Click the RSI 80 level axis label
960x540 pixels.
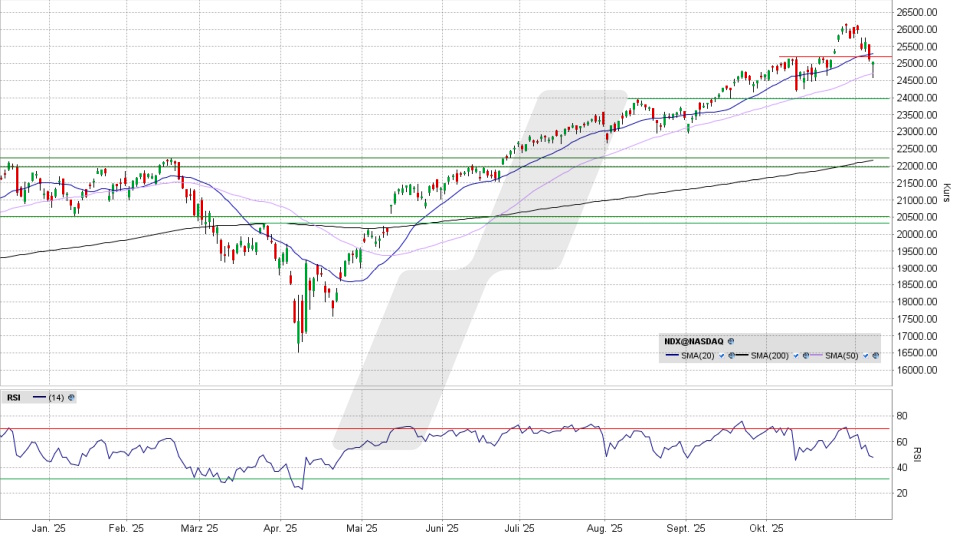(x=903, y=415)
